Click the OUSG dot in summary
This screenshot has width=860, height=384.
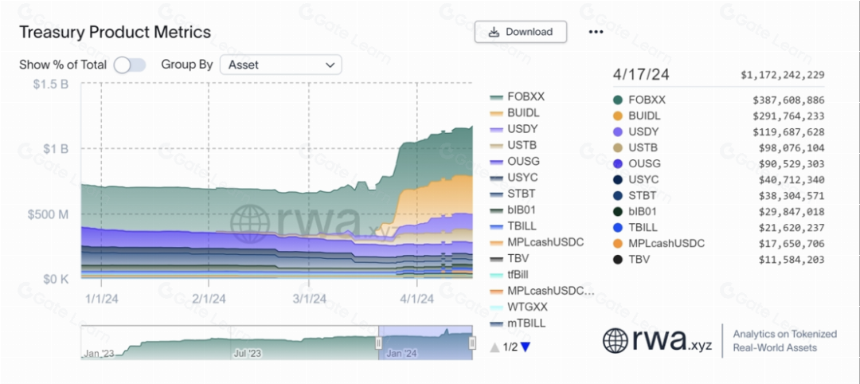pyautogui.click(x=618, y=163)
